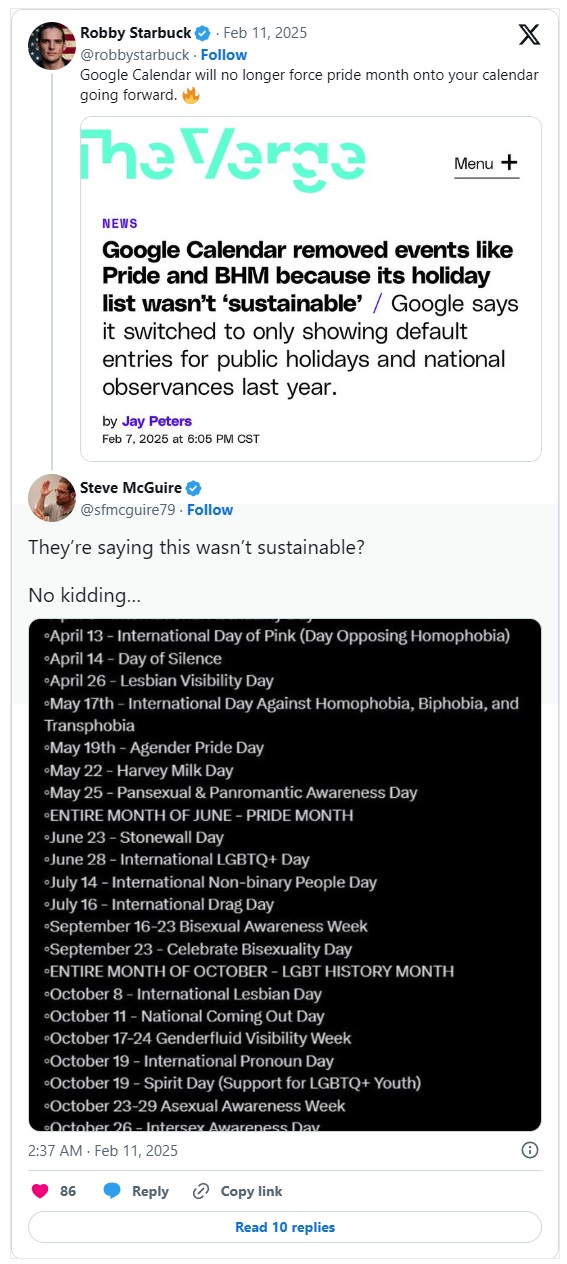The width and height of the screenshot is (567, 1264).
Task: Open the tweet info icon
Action: (x=531, y=1150)
